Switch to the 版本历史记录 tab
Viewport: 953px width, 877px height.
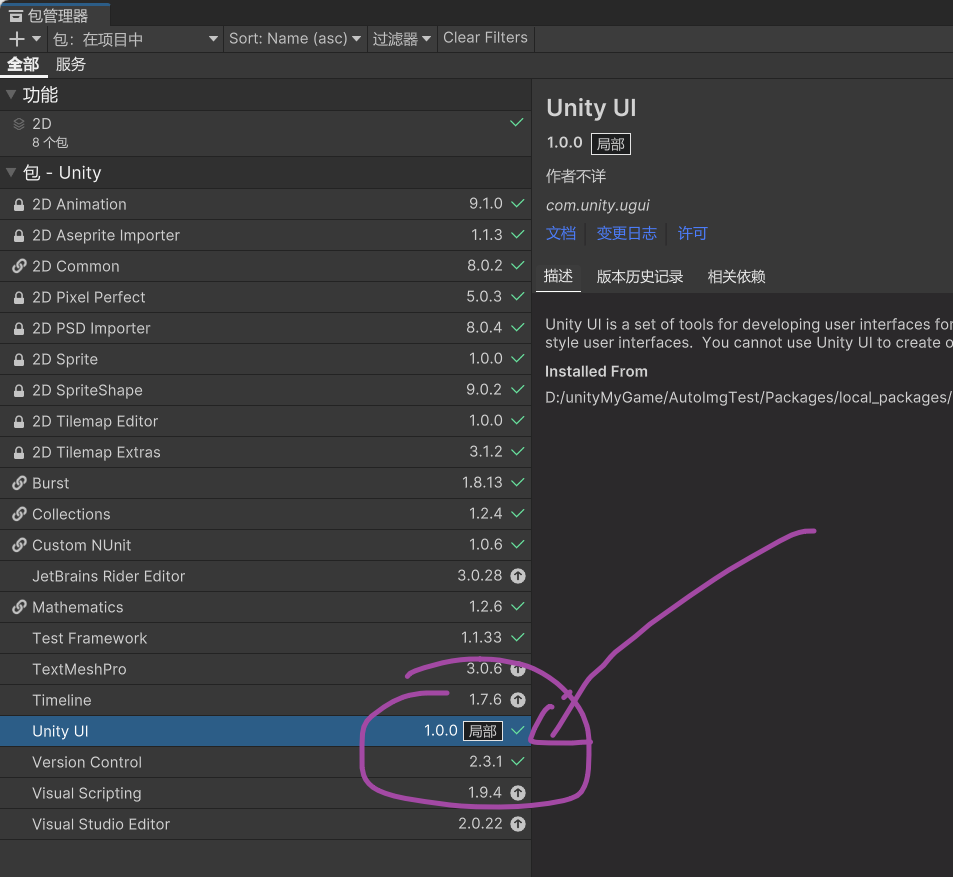pyautogui.click(x=639, y=277)
